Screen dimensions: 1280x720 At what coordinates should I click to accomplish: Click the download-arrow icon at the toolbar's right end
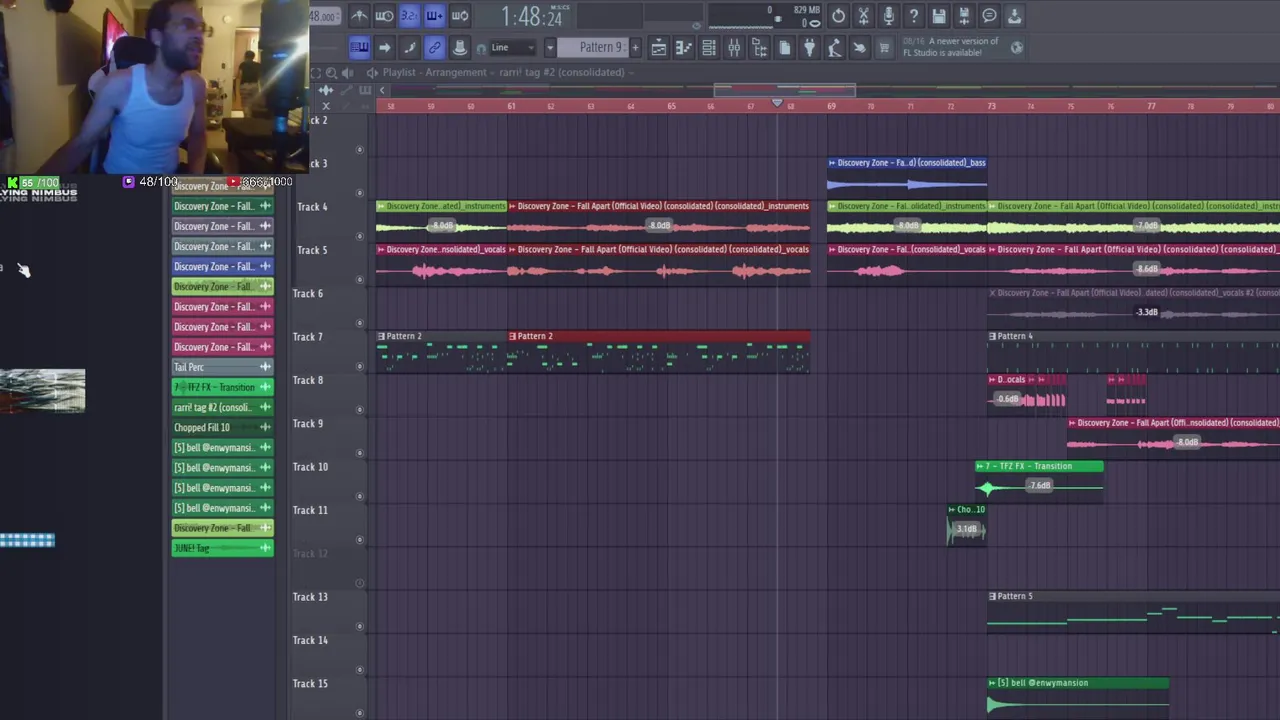tap(1014, 16)
